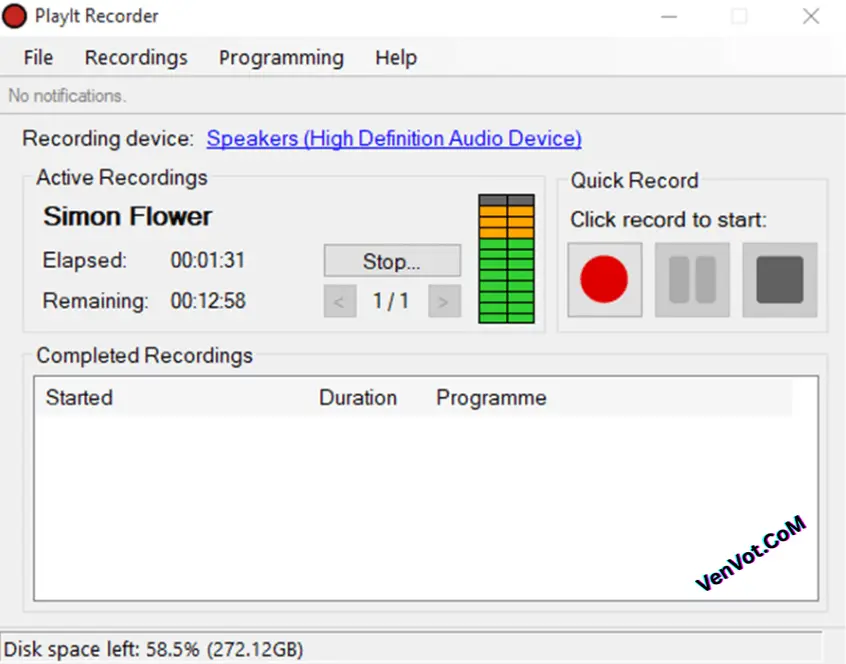The width and height of the screenshot is (846, 664).
Task: Click elapsed time 00:01:31
Action: click(208, 260)
